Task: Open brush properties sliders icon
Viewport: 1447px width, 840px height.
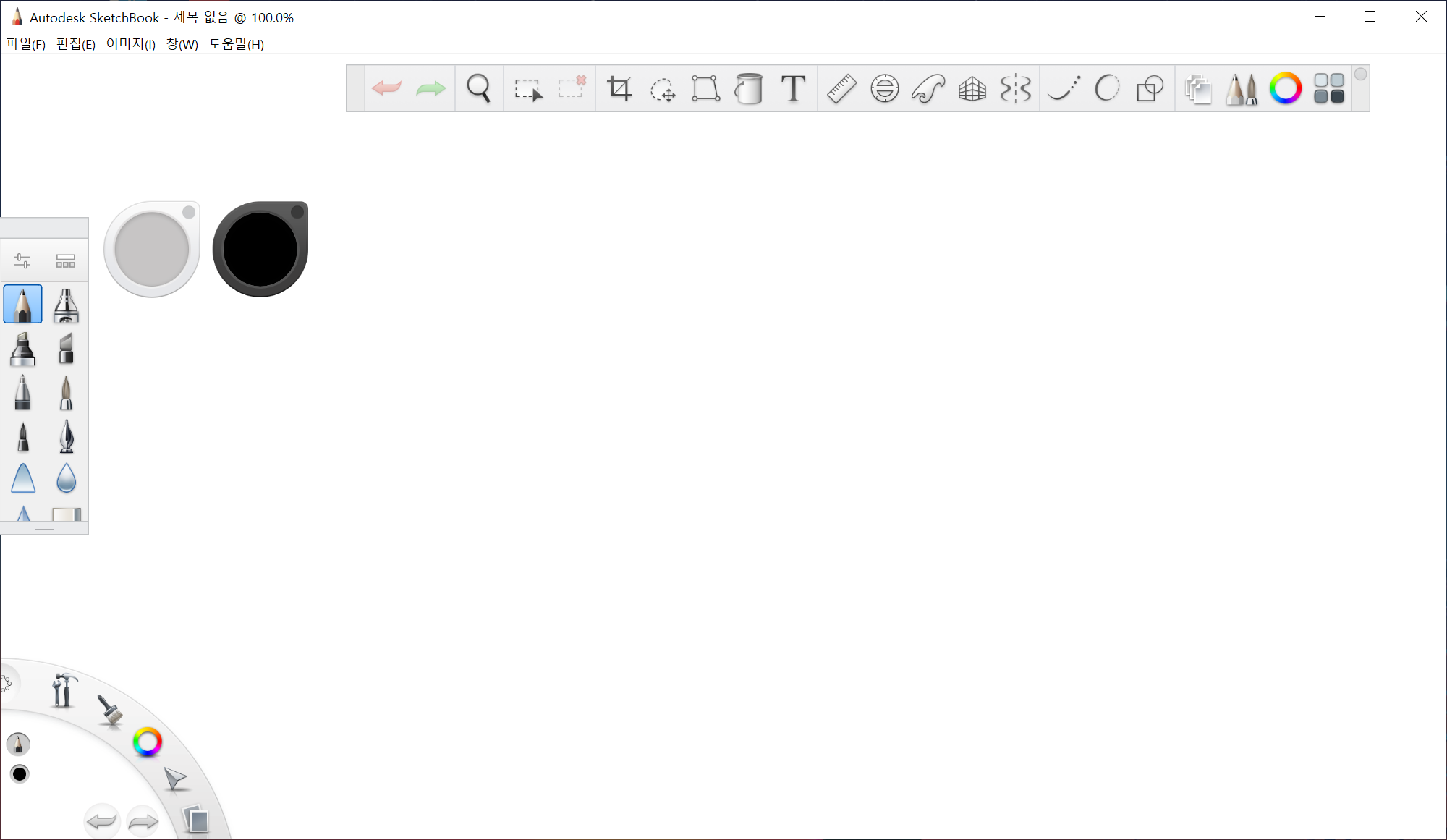Action: click(x=22, y=260)
